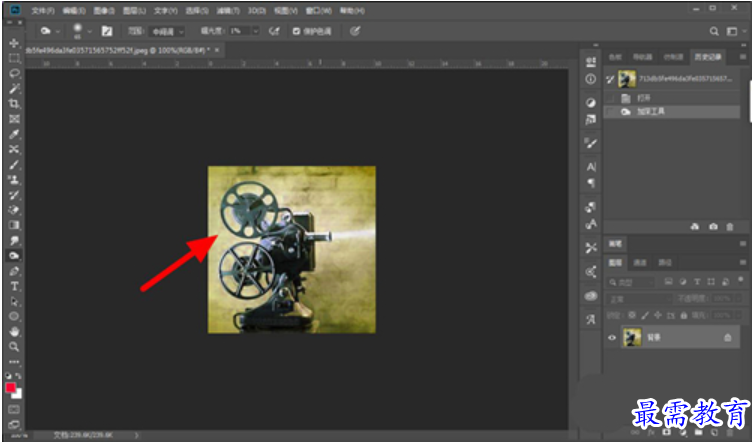Open the Properties panel icon
This screenshot has height=445, width=756.
(x=591, y=62)
